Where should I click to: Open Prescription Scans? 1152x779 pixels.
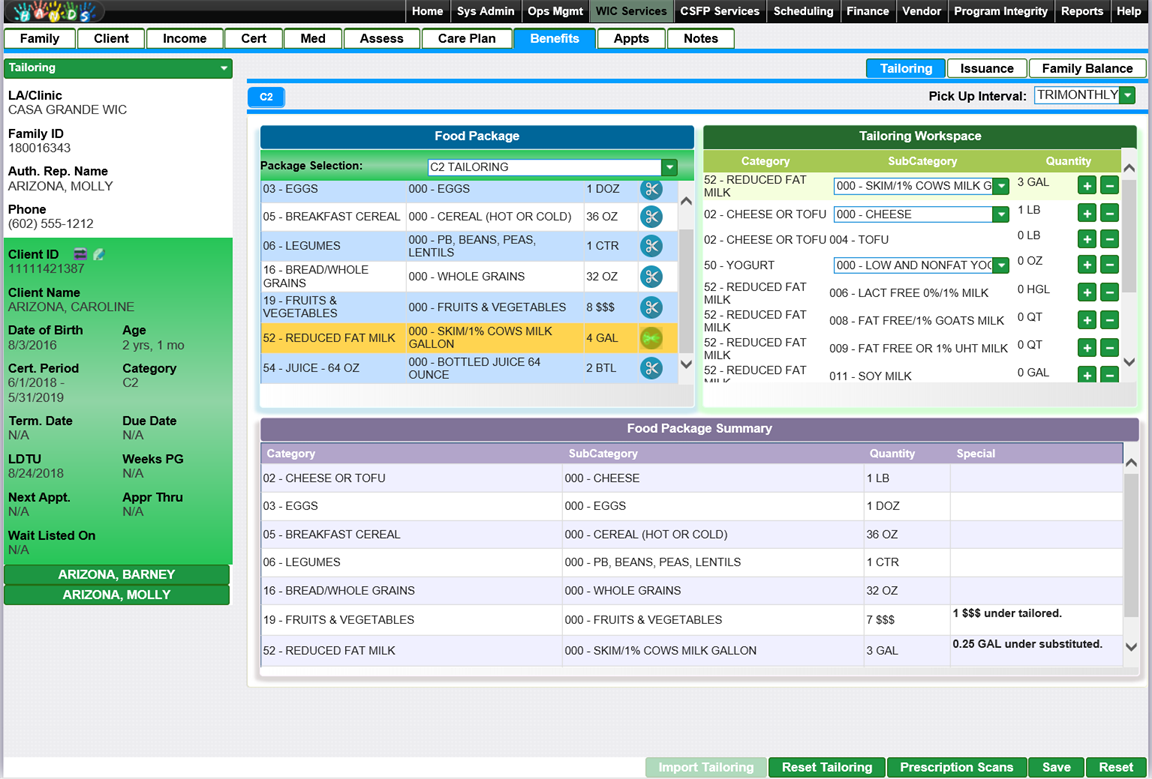[956, 767]
